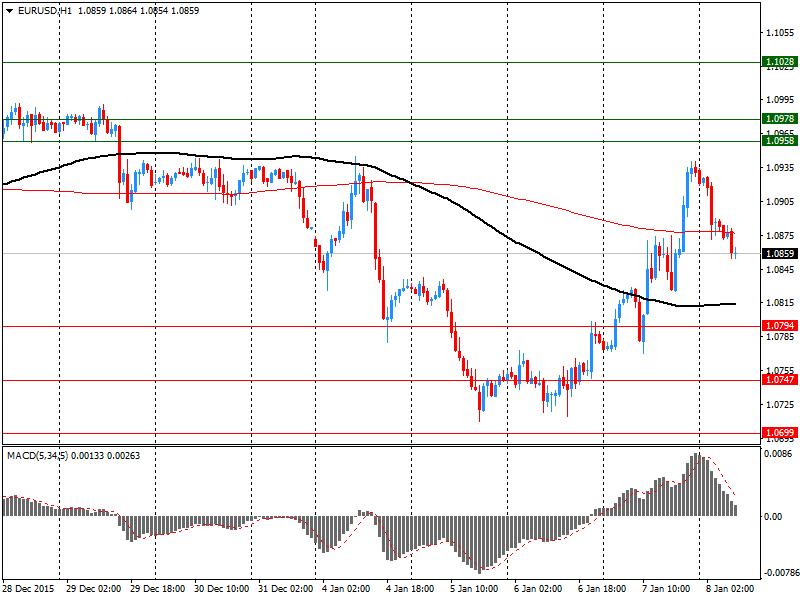800x600 pixels.
Task: Select the 5 Jan 10:00 time axis label
Action: coord(474,589)
